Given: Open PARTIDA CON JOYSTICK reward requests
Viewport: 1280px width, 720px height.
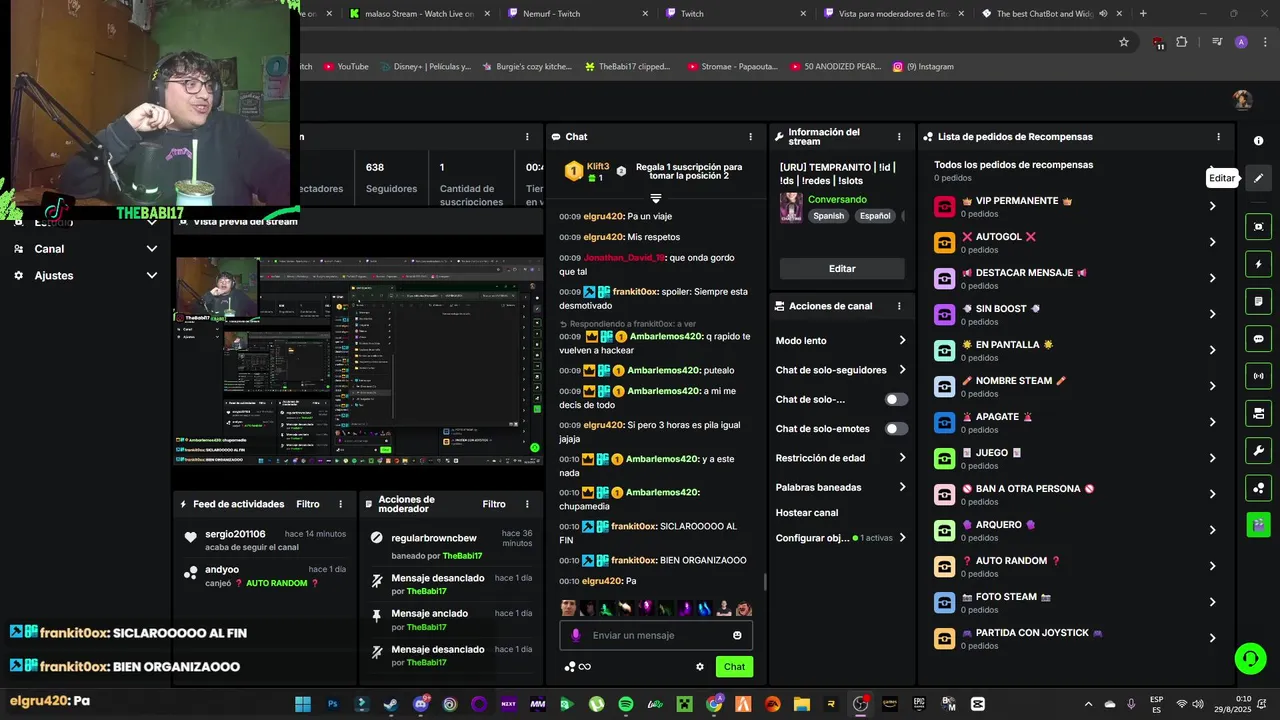Looking at the screenshot, I should click(x=1212, y=638).
